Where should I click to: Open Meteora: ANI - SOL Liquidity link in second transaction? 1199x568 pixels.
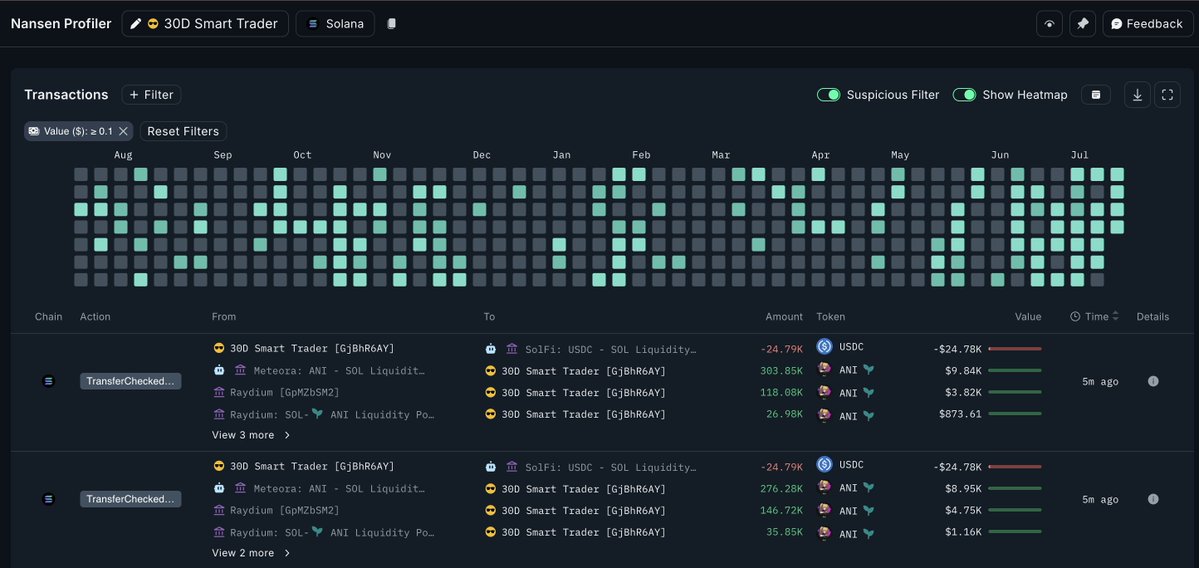coord(339,488)
